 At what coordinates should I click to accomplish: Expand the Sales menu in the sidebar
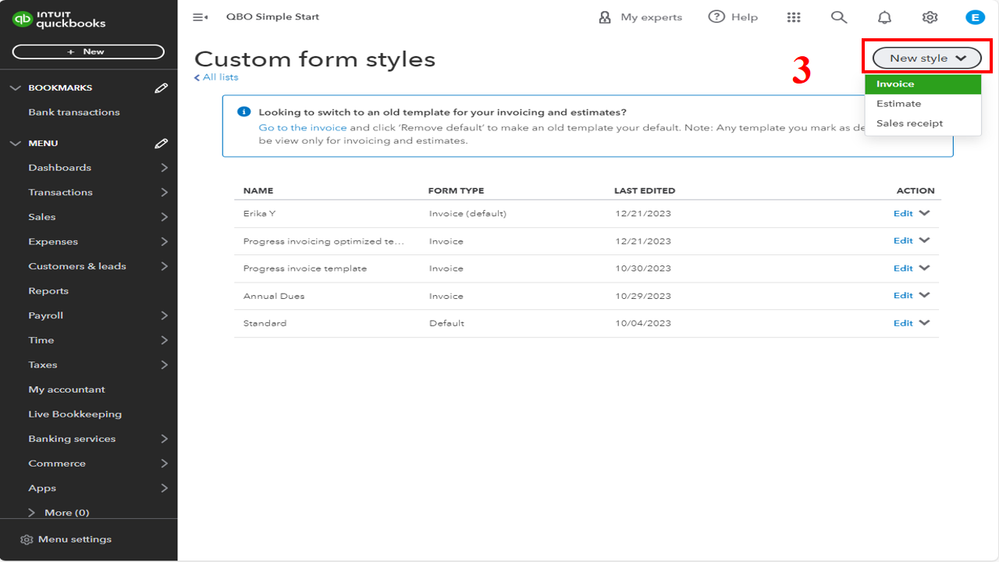(164, 217)
